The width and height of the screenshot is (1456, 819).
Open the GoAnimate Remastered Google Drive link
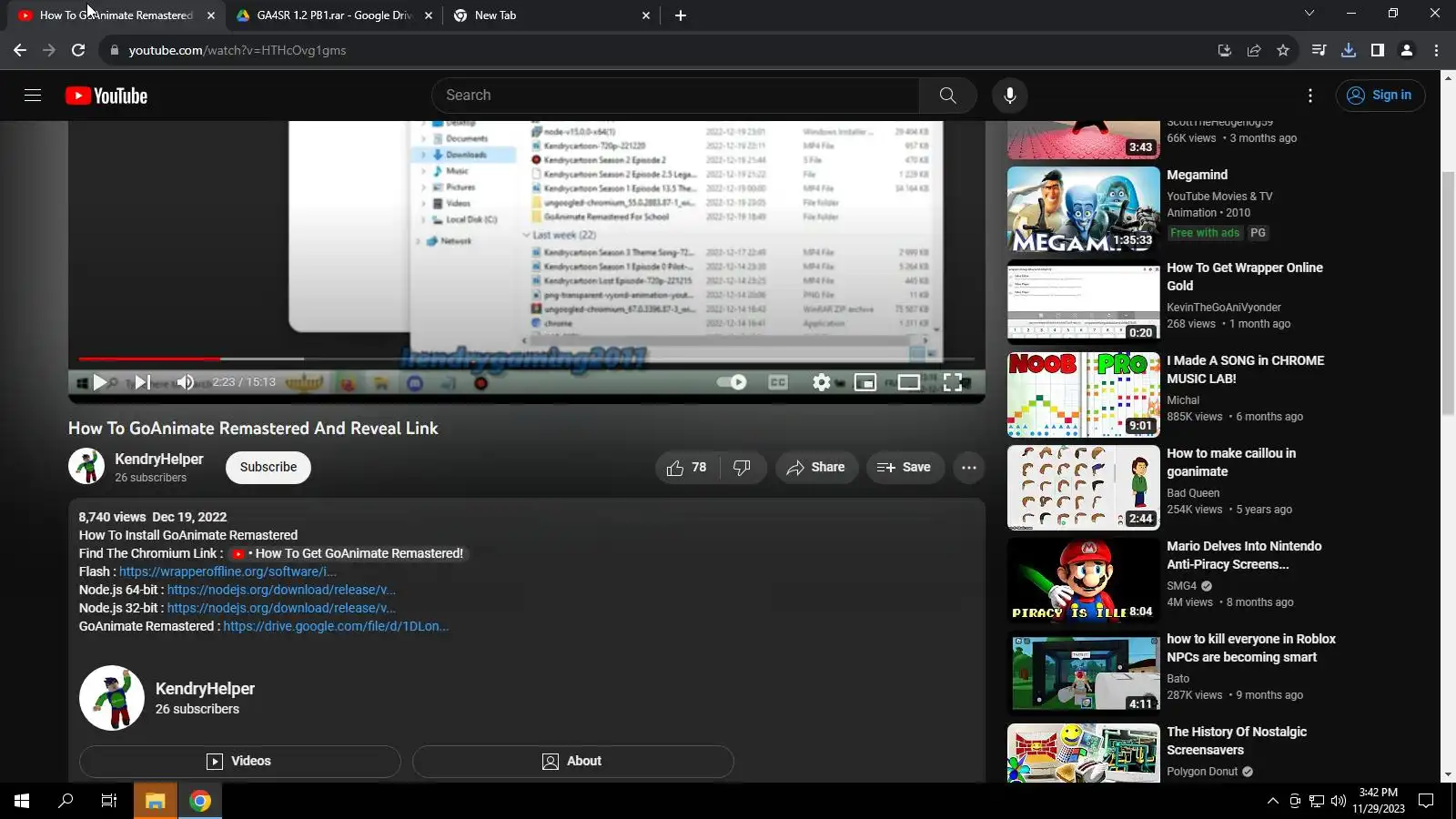(336, 626)
